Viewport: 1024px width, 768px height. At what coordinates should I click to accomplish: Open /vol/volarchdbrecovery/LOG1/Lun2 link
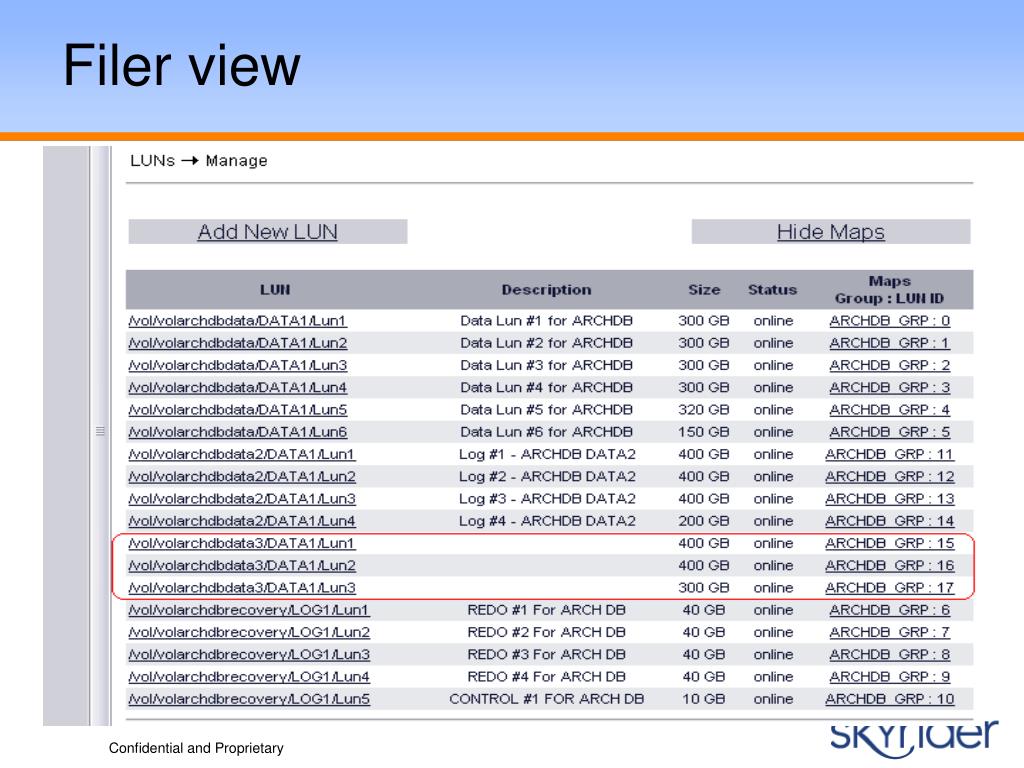pyautogui.click(x=249, y=632)
